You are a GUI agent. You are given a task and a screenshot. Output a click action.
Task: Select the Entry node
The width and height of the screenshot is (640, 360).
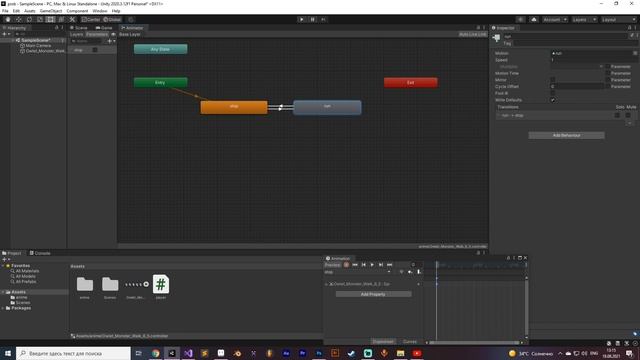click(x=160, y=82)
